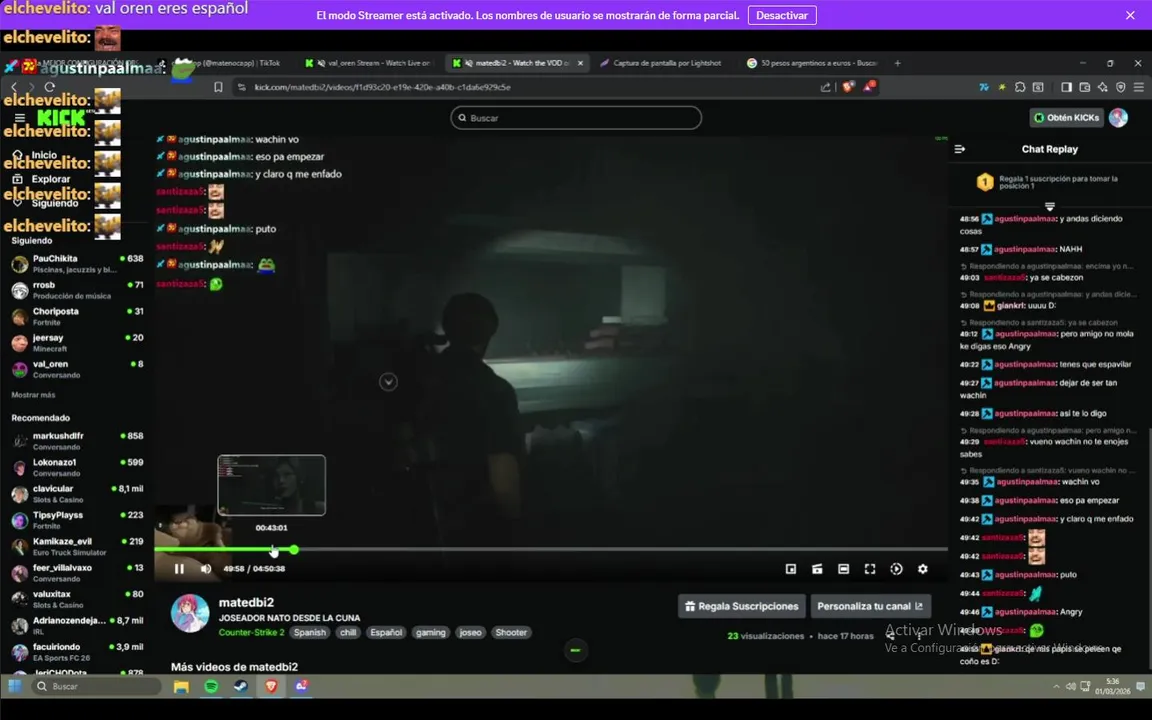
Task: Open the Kick profile avatar menu
Action: coord(1118,118)
